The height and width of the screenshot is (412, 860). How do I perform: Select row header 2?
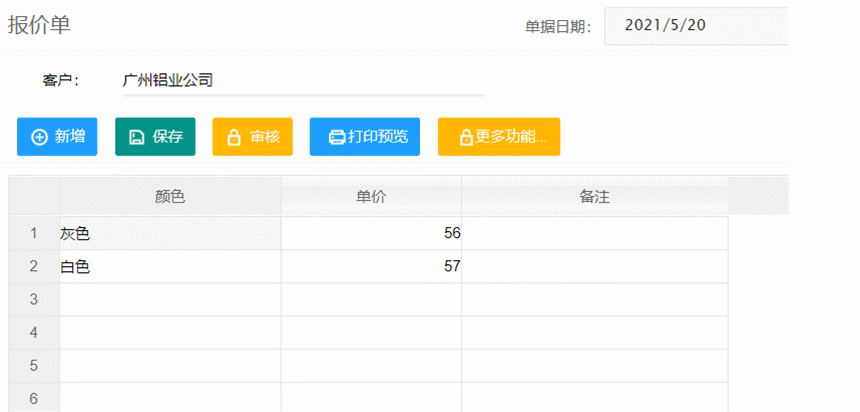(x=34, y=267)
